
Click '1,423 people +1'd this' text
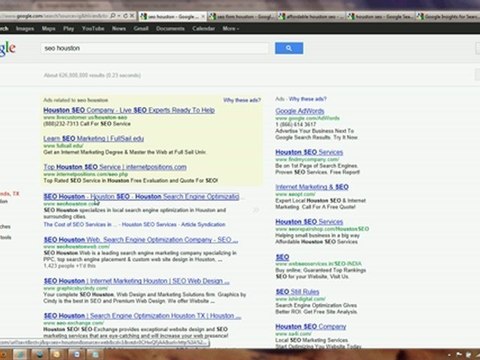(x=70, y=266)
